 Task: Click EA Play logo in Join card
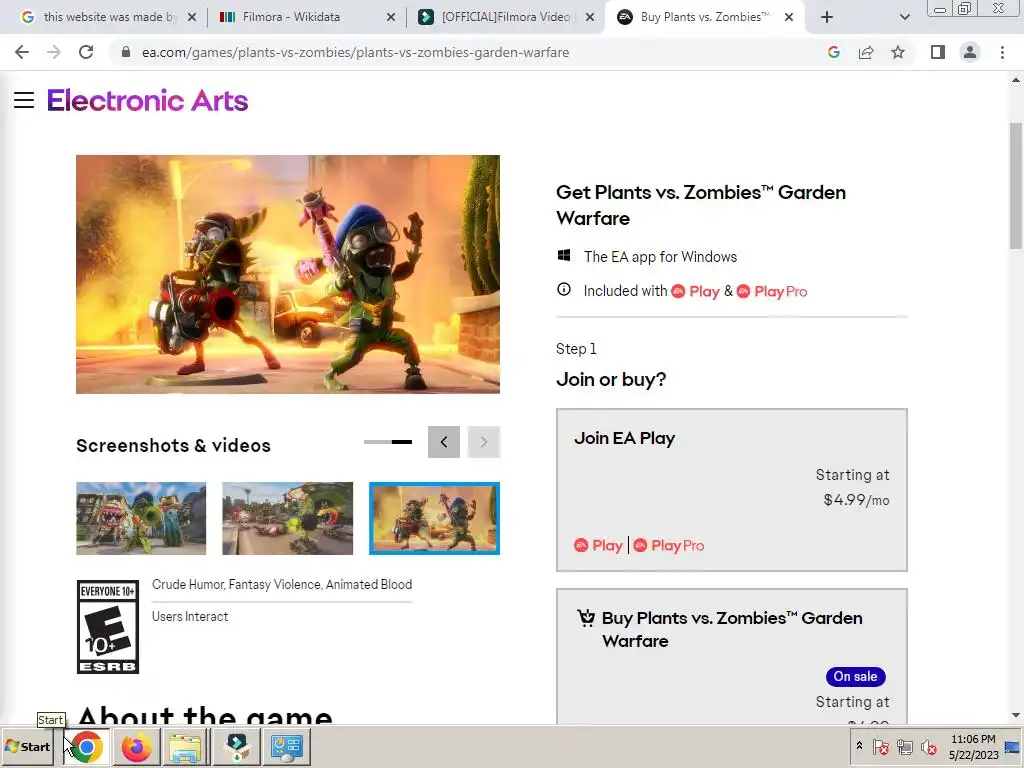[x=598, y=545]
